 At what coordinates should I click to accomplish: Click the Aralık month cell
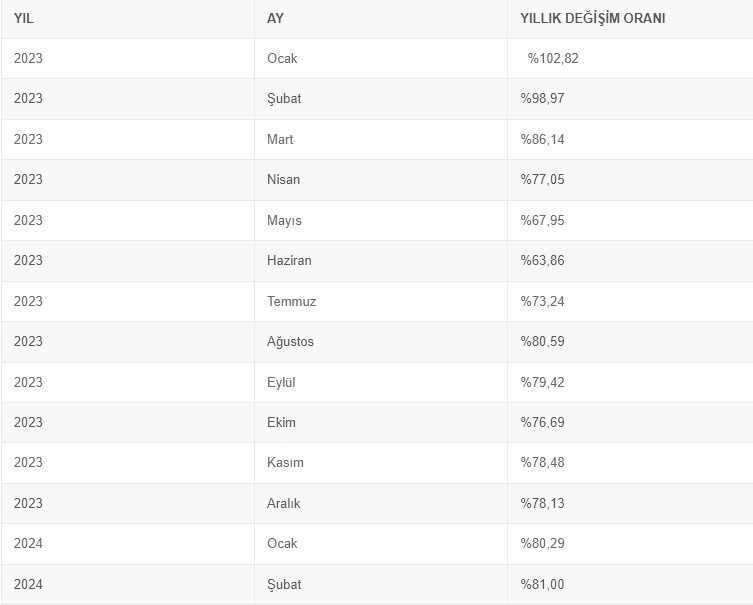point(283,503)
